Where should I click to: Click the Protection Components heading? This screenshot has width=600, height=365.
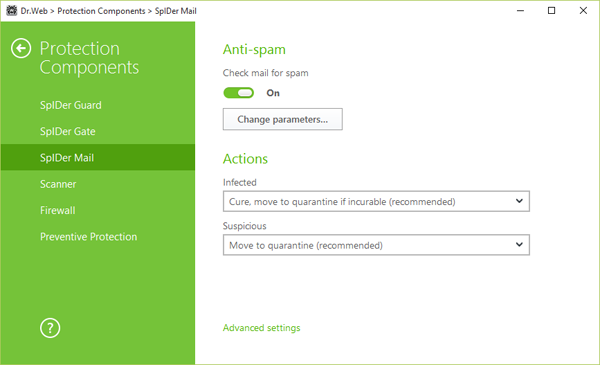click(x=89, y=58)
